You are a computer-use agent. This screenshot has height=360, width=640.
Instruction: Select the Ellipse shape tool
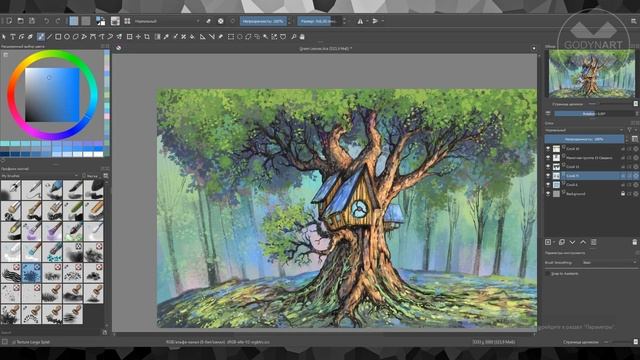[67, 37]
